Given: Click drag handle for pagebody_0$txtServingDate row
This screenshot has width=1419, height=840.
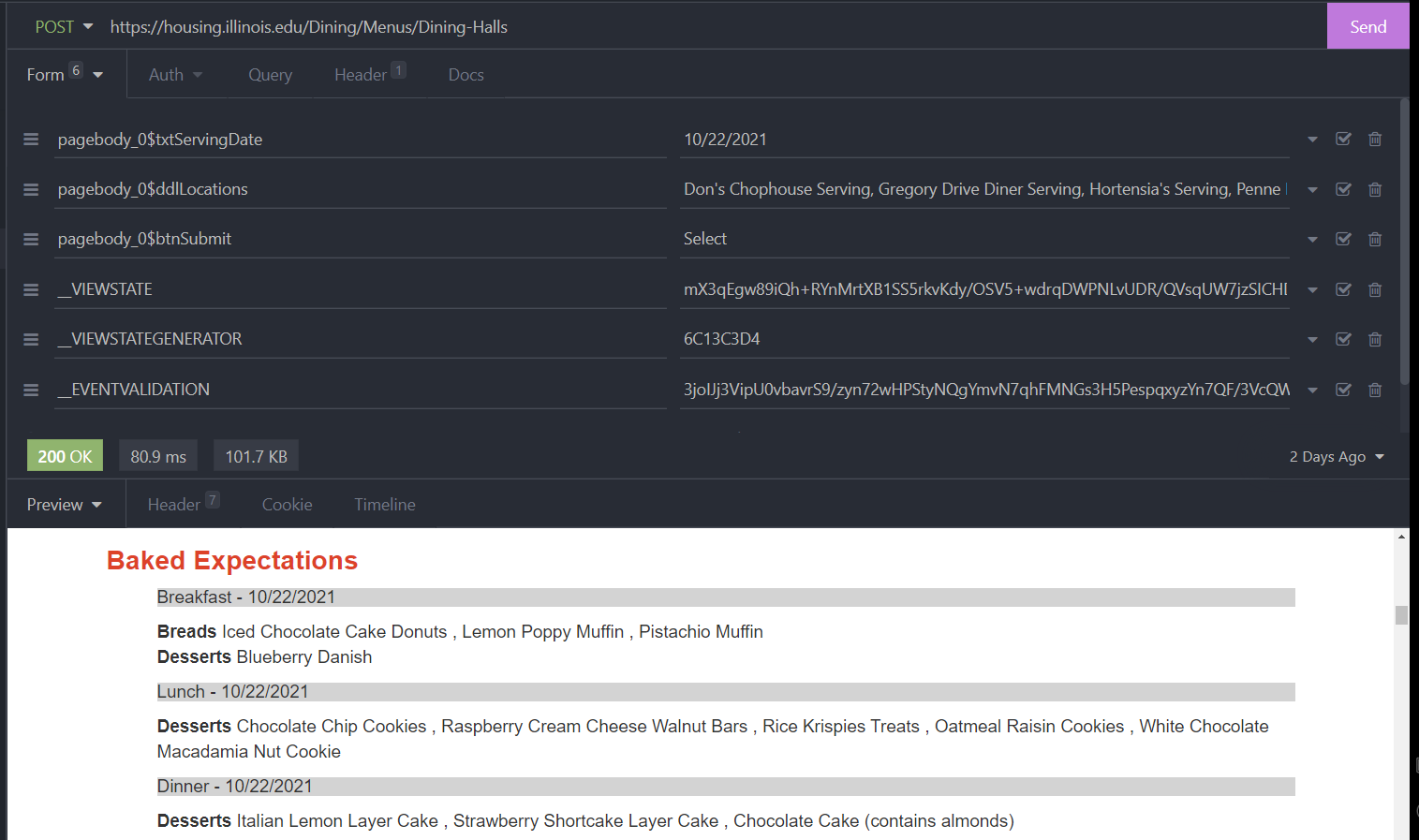Looking at the screenshot, I should [x=31, y=140].
